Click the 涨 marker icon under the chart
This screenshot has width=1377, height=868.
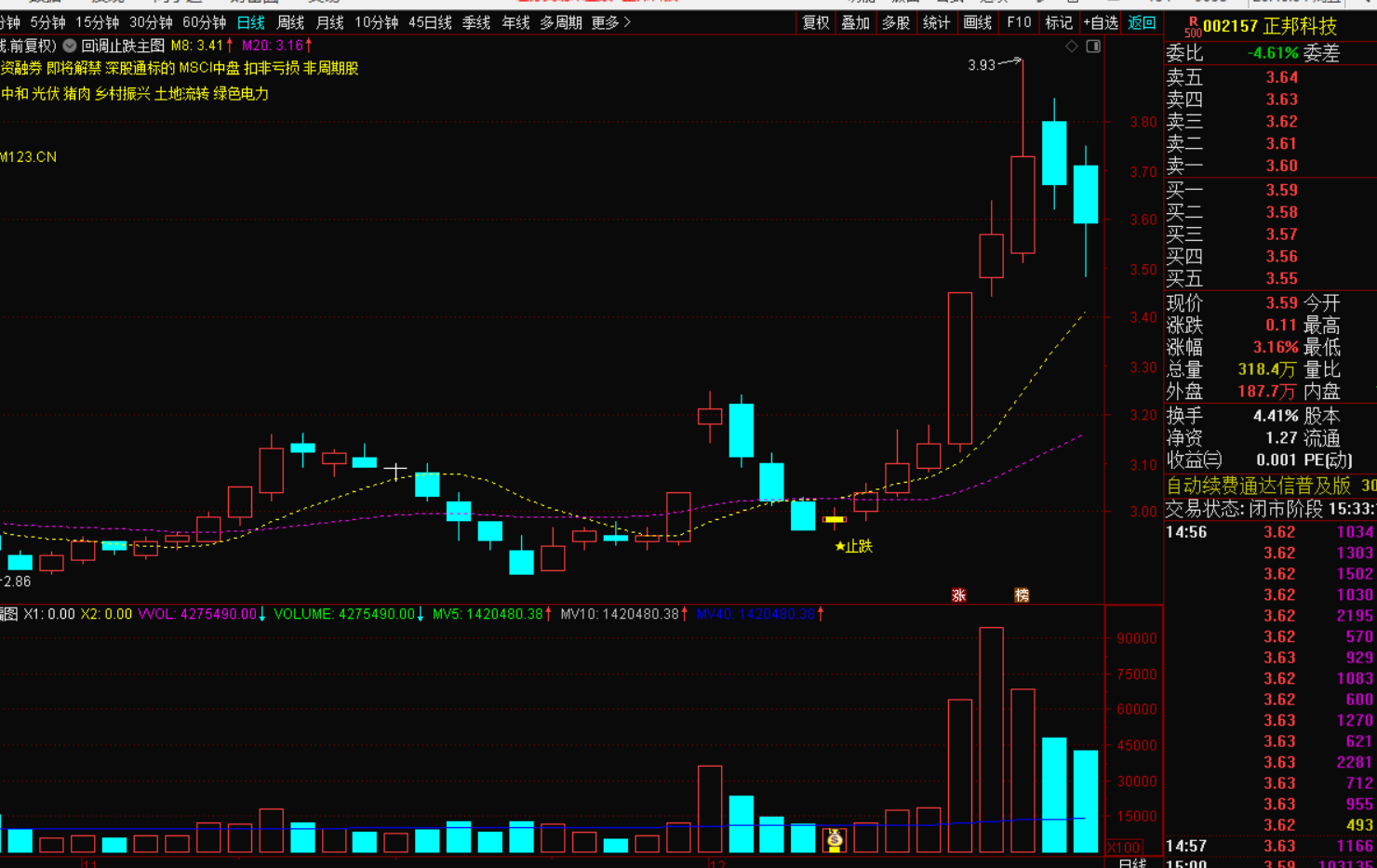coord(958,595)
